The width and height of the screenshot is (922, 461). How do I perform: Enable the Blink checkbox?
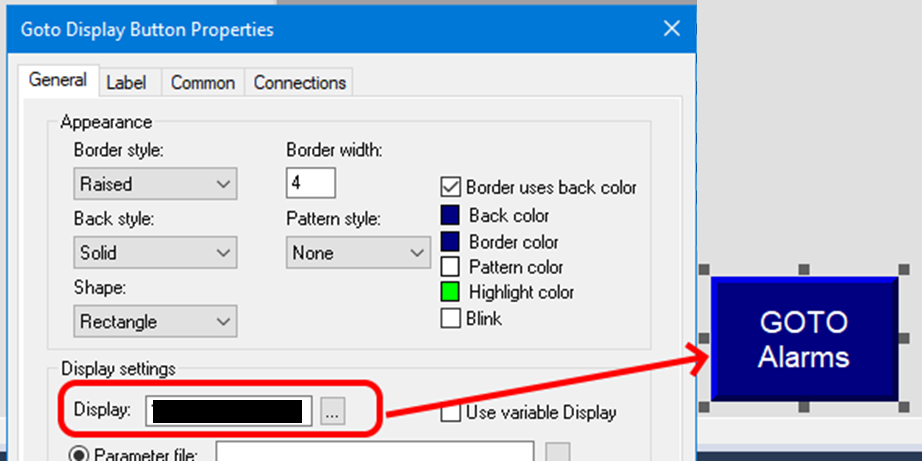coord(450,319)
